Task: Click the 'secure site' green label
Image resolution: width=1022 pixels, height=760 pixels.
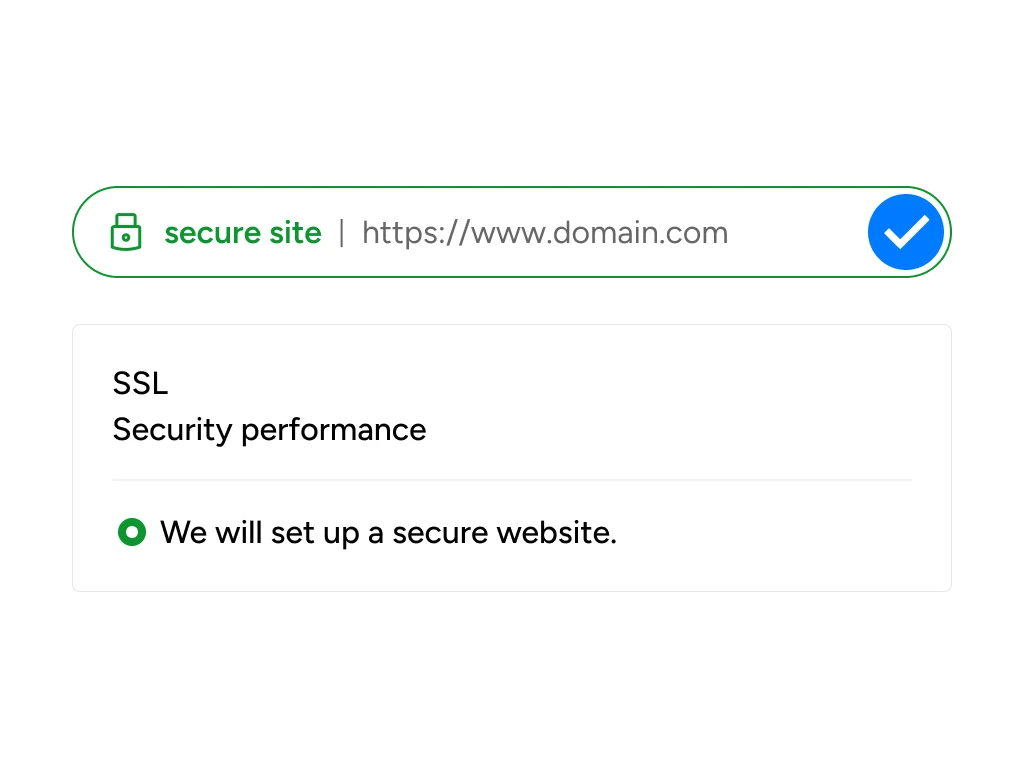Action: 242,233
